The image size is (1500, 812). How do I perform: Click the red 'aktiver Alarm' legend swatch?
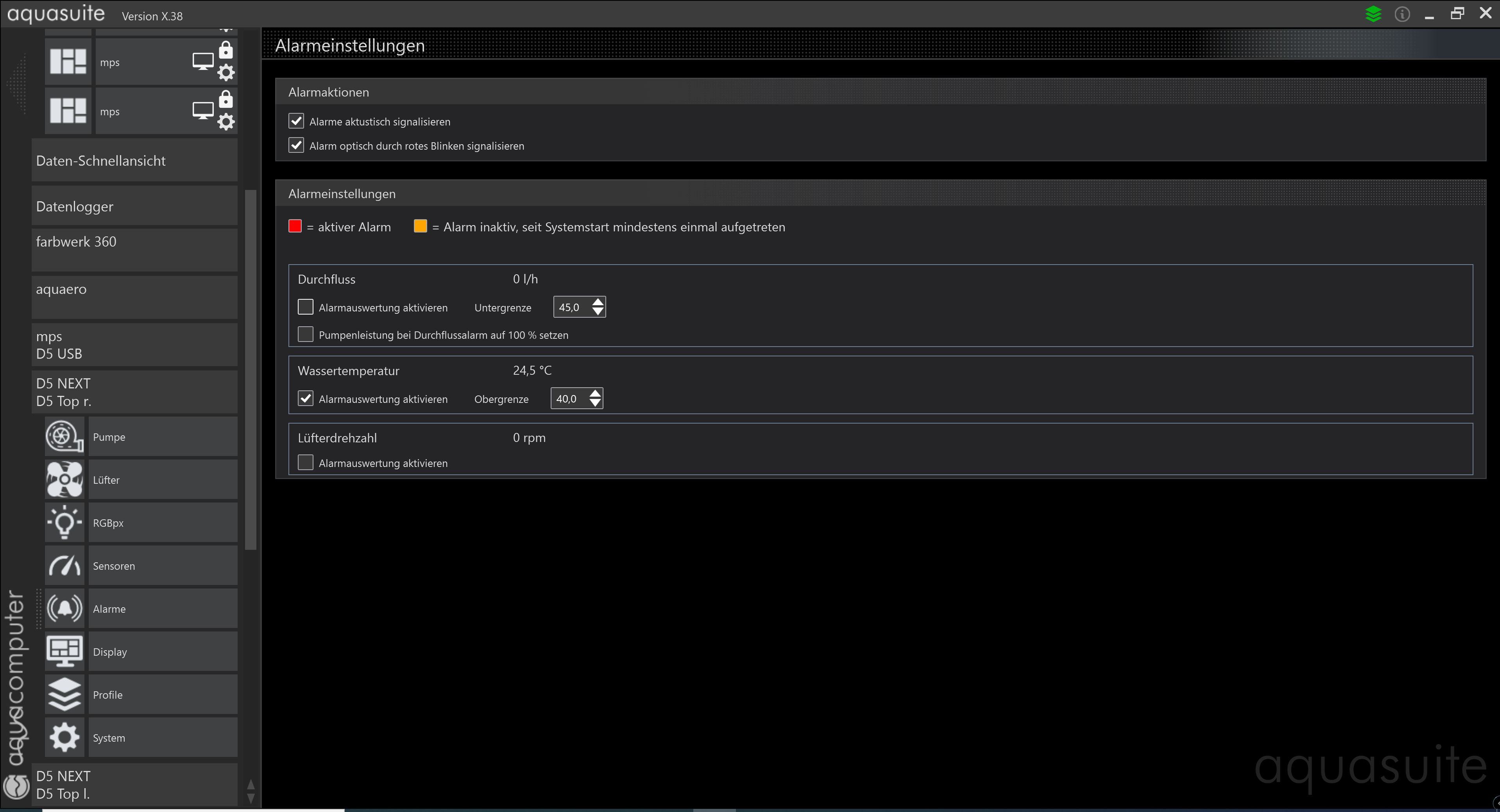[x=295, y=226]
